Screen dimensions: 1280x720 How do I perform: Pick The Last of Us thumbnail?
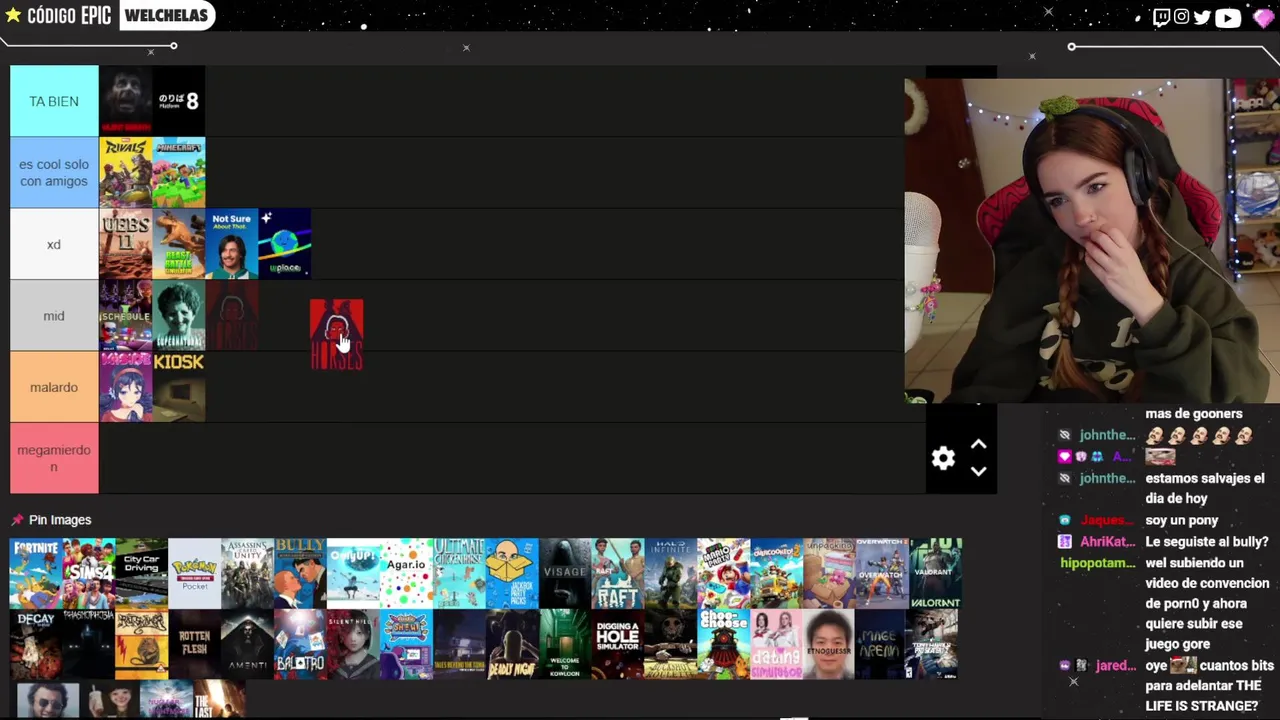(x=220, y=699)
